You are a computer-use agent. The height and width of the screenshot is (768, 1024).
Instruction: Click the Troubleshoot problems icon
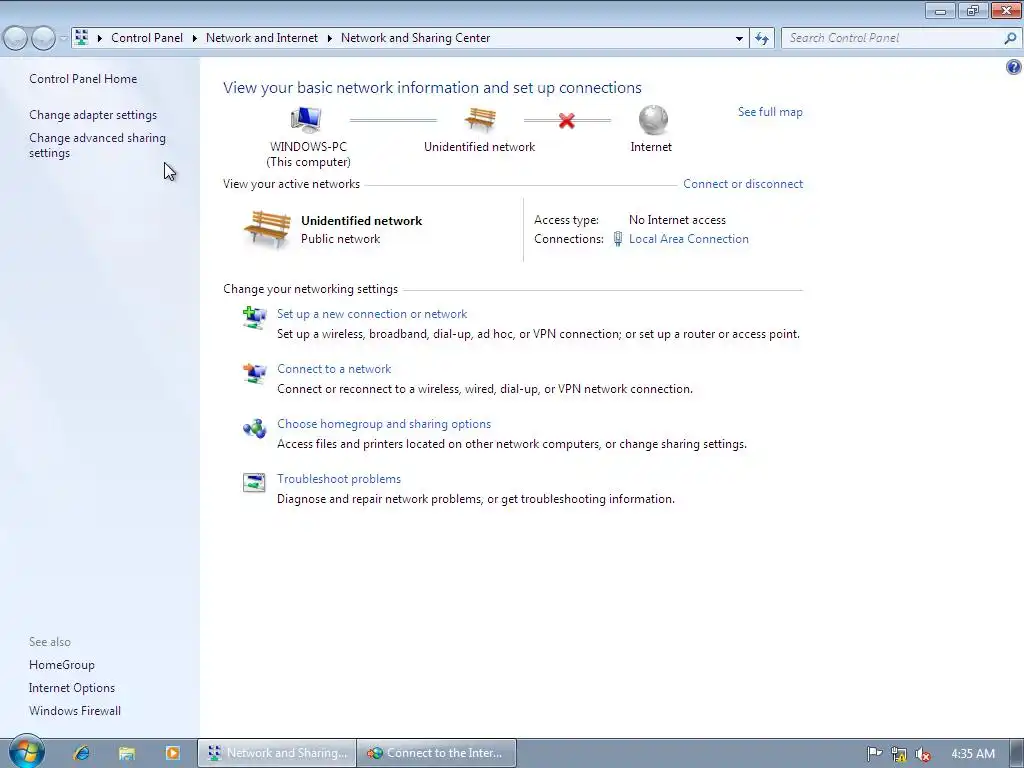pos(254,483)
